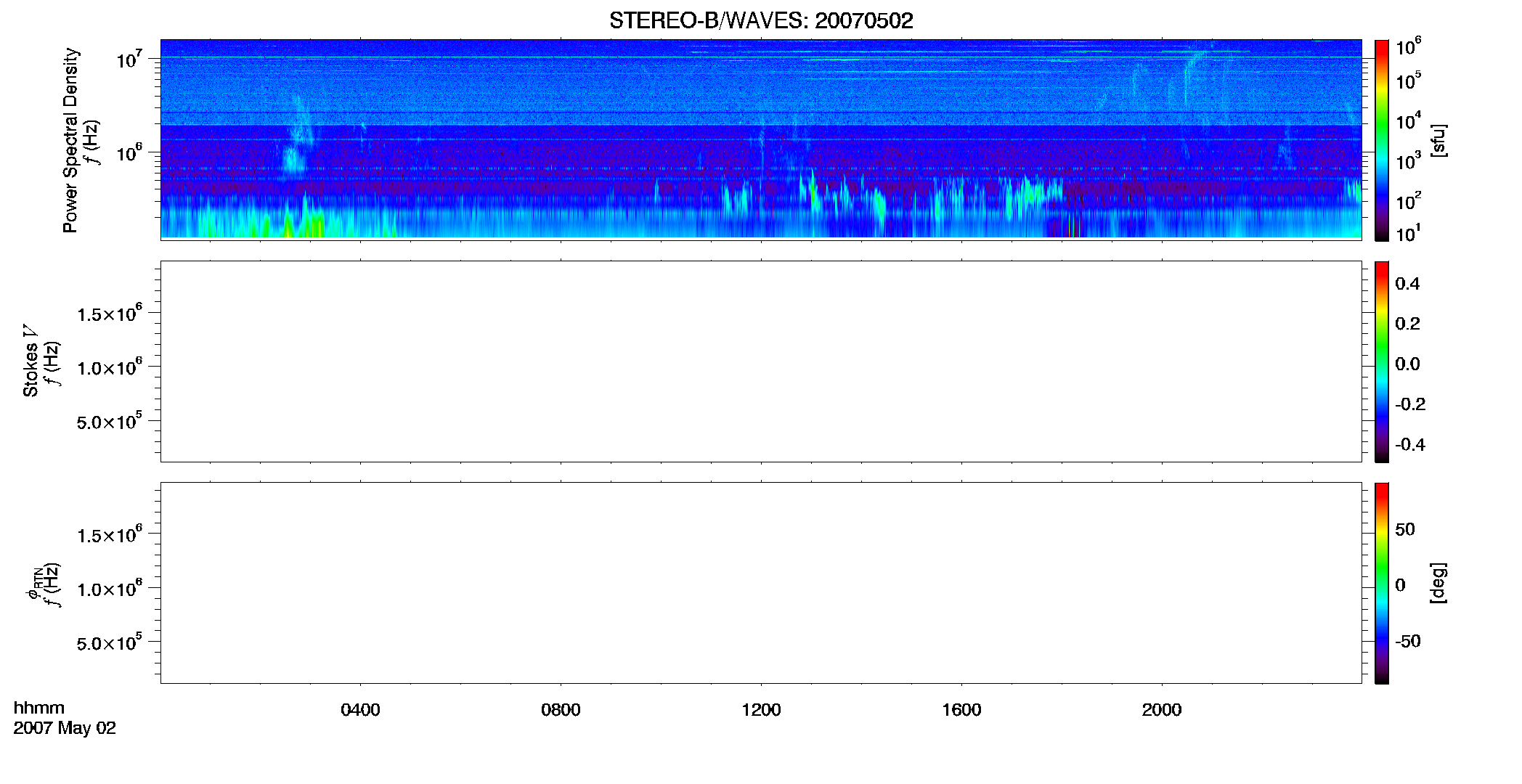1522x784 pixels.
Task: Click the empty phi RTN plot panel
Action: pyautogui.click(x=761, y=582)
